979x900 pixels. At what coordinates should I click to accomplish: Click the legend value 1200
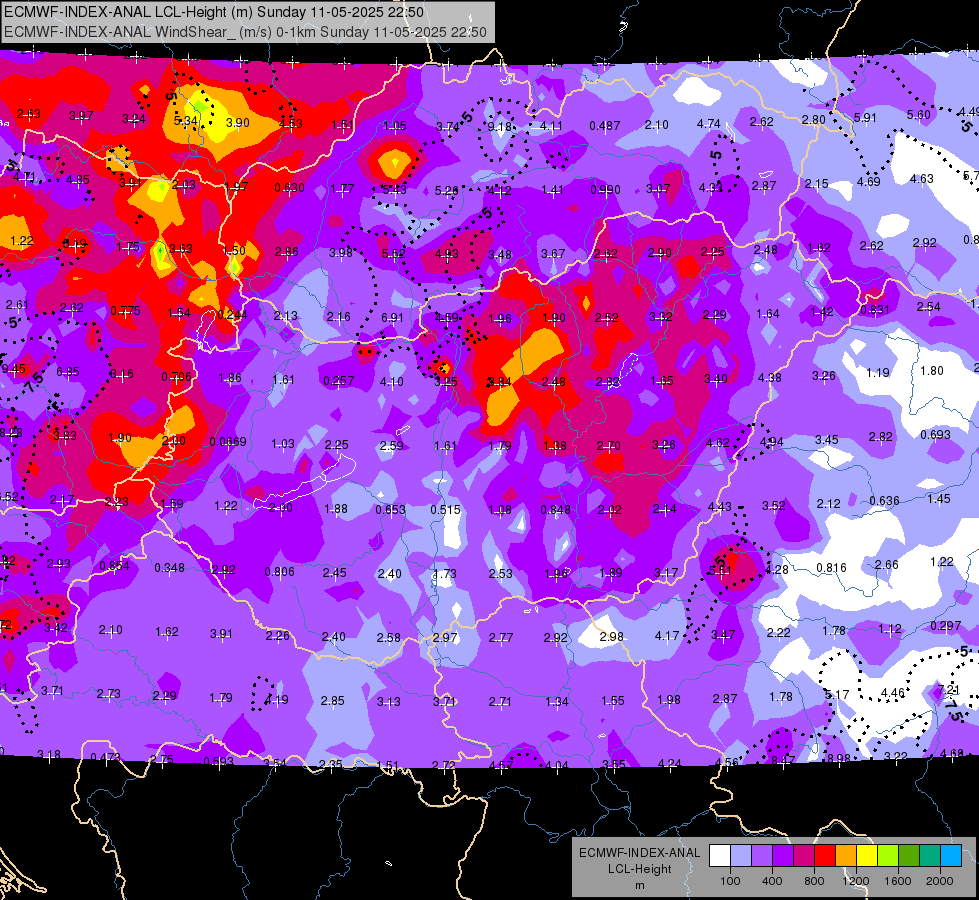855,881
